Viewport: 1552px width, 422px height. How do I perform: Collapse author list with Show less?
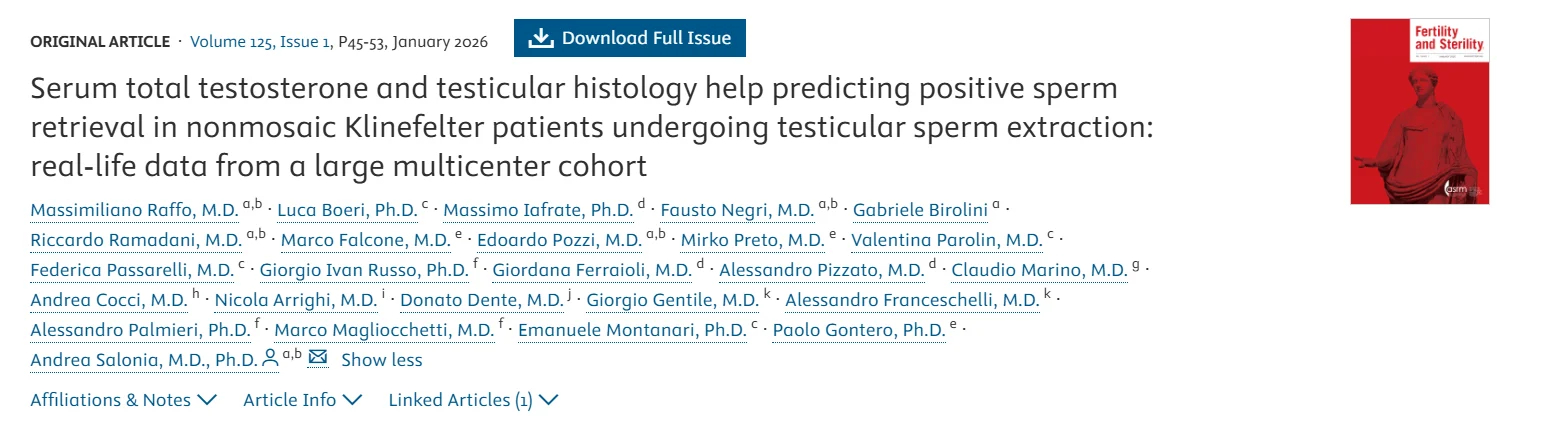(x=382, y=360)
